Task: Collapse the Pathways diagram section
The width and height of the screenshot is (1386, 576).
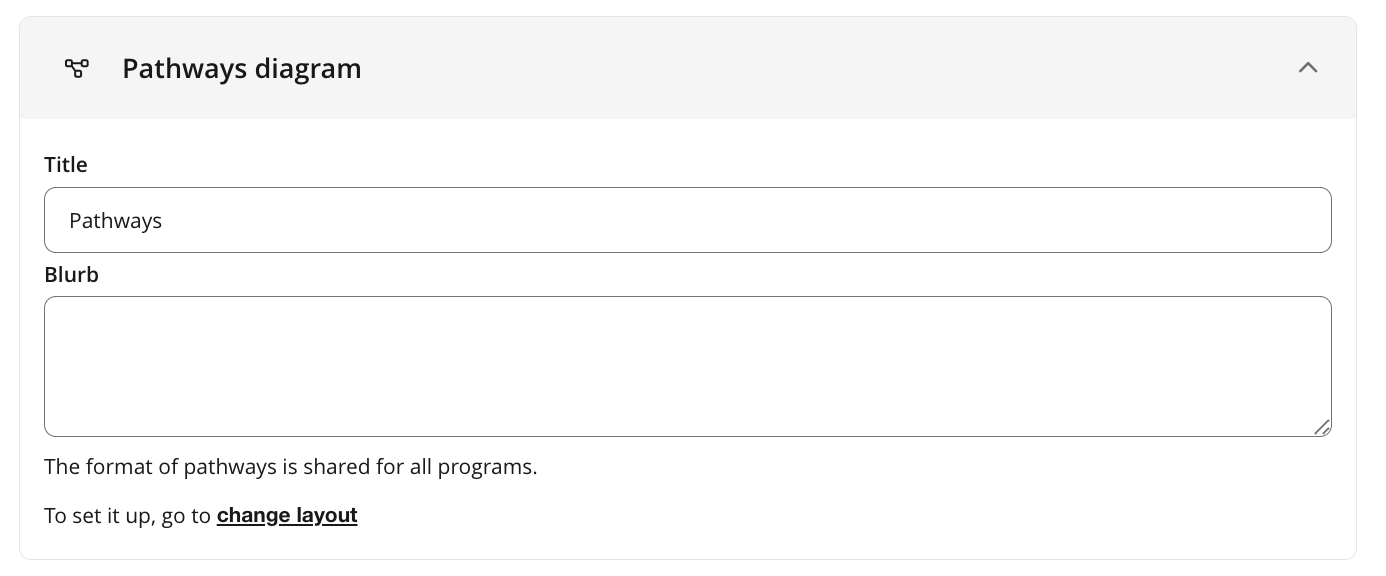Action: coord(1307,68)
